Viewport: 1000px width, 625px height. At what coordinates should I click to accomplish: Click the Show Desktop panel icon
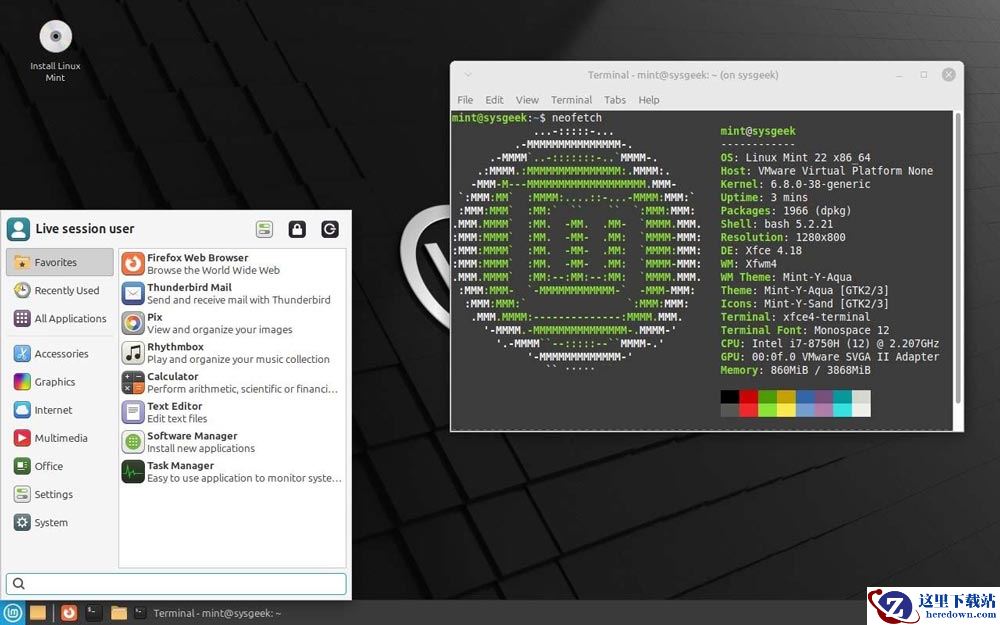[x=38, y=613]
